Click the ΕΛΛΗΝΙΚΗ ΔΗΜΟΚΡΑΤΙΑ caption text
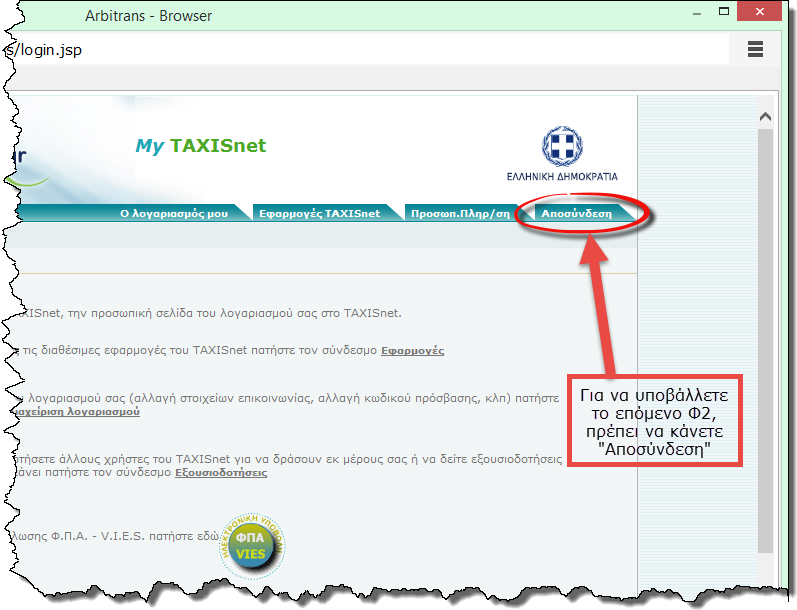The width and height of the screenshot is (797, 610). click(562, 177)
